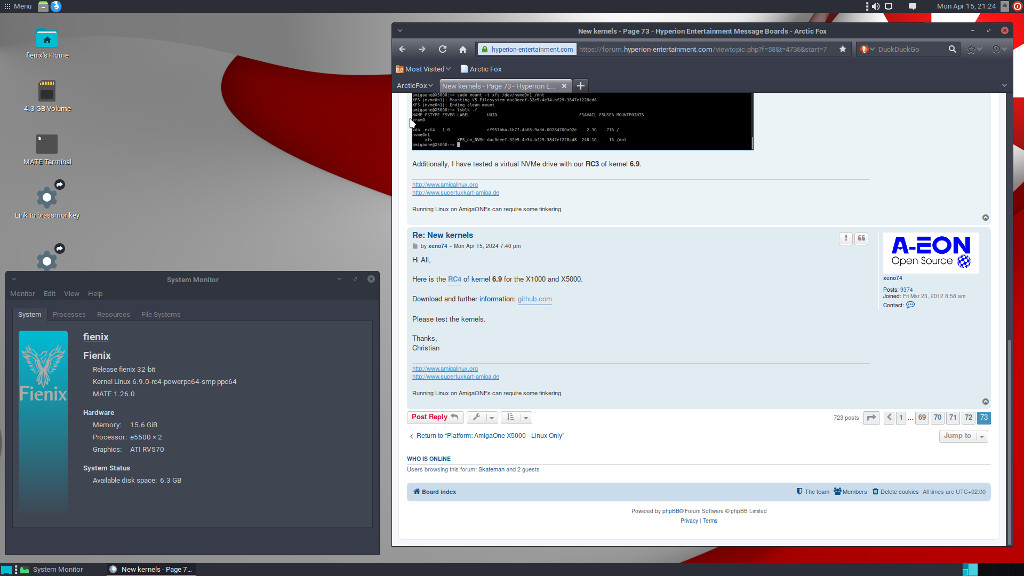1024x576 pixels.
Task: Click the A-EON Open Source avatar
Action: tap(931, 253)
